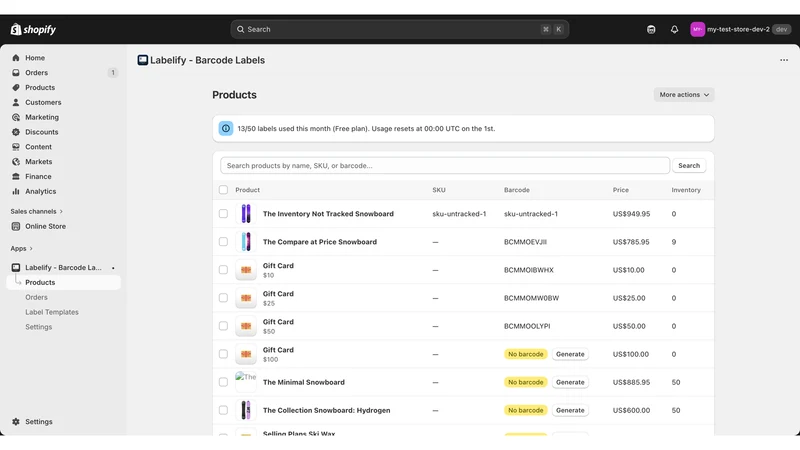Select the Minimal Snowboard checkbox
The image size is (800, 450).
coord(223,382)
